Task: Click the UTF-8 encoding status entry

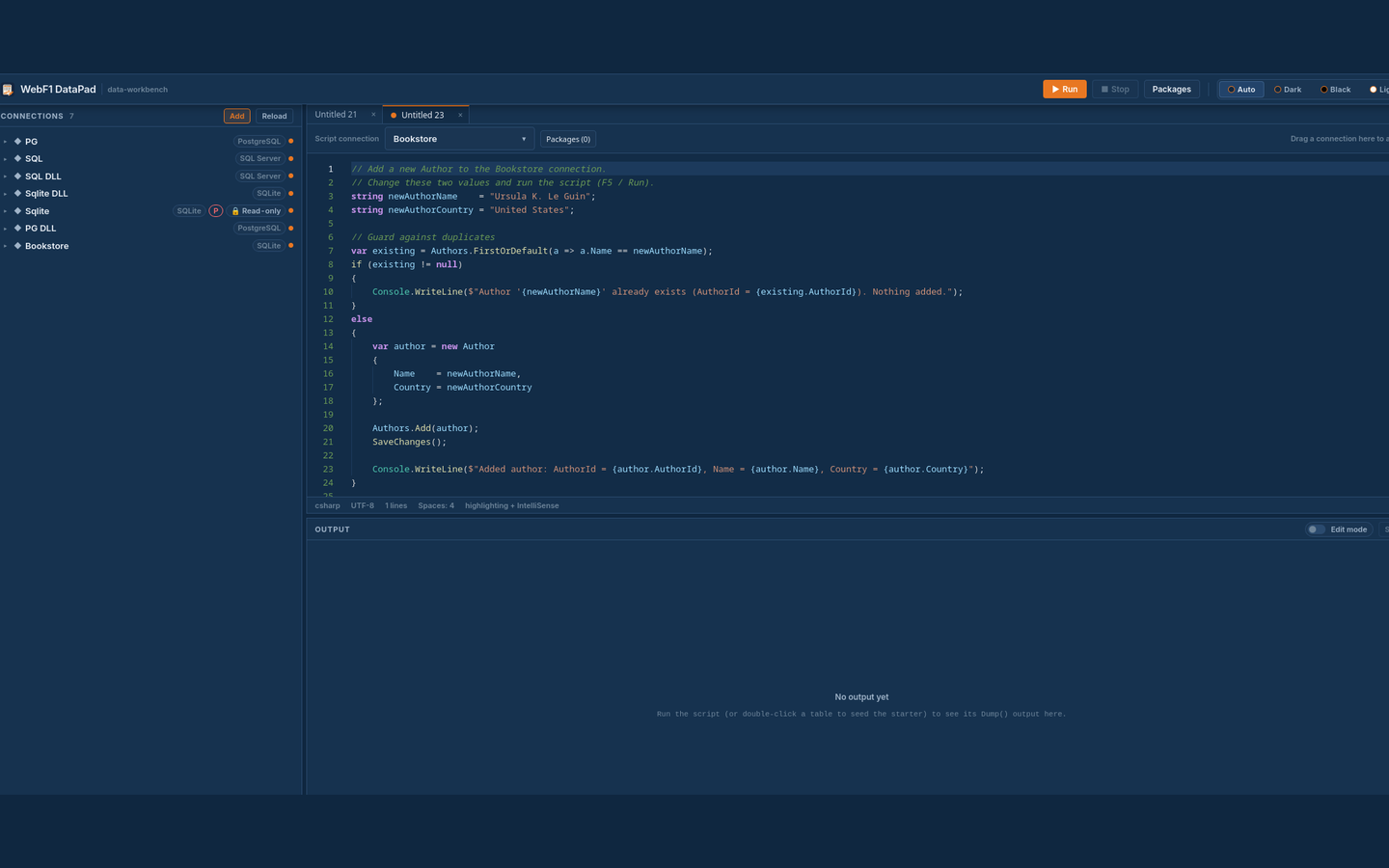Action: point(363,505)
